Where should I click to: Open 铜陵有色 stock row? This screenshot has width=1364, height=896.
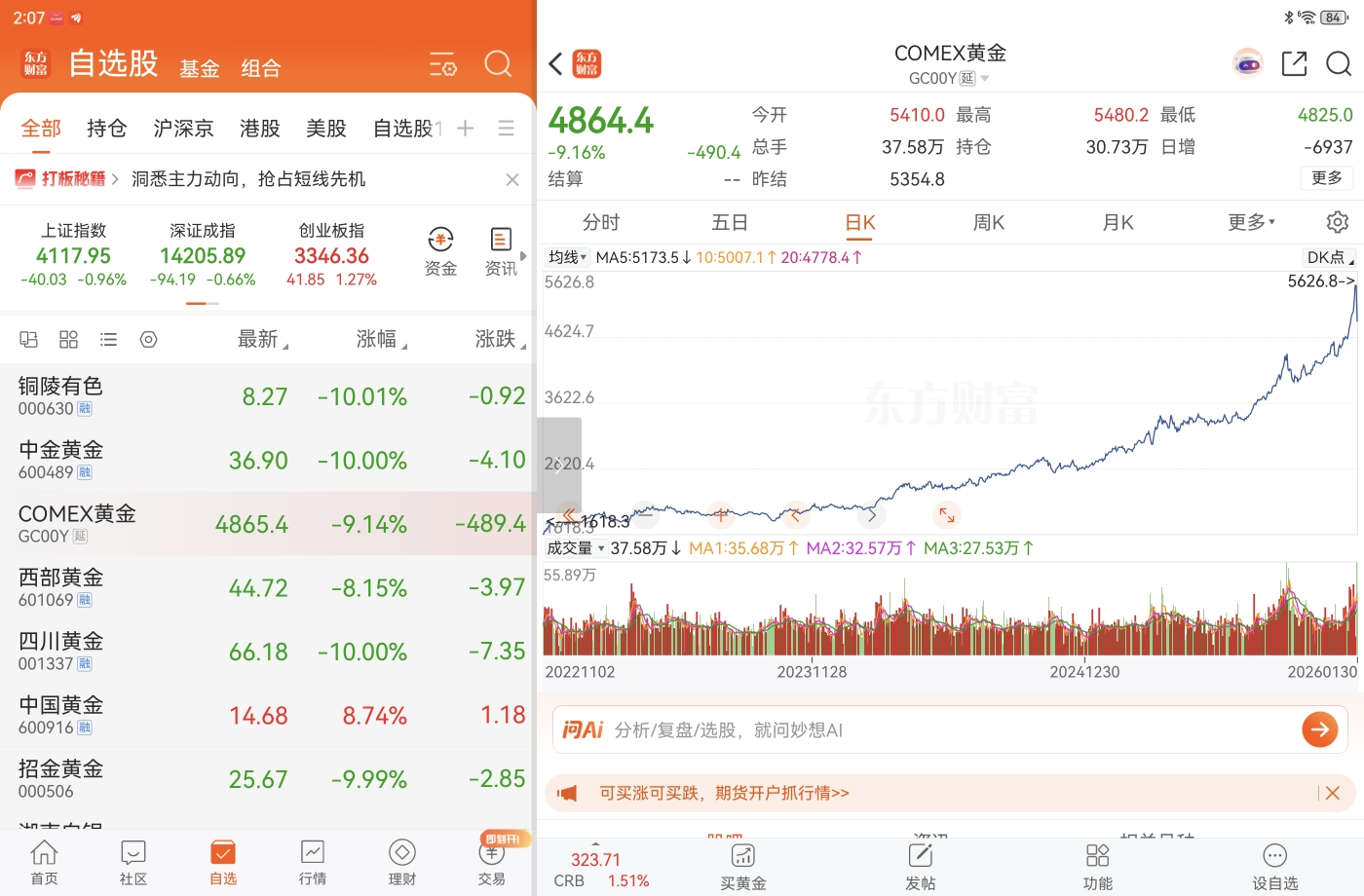click(268, 396)
